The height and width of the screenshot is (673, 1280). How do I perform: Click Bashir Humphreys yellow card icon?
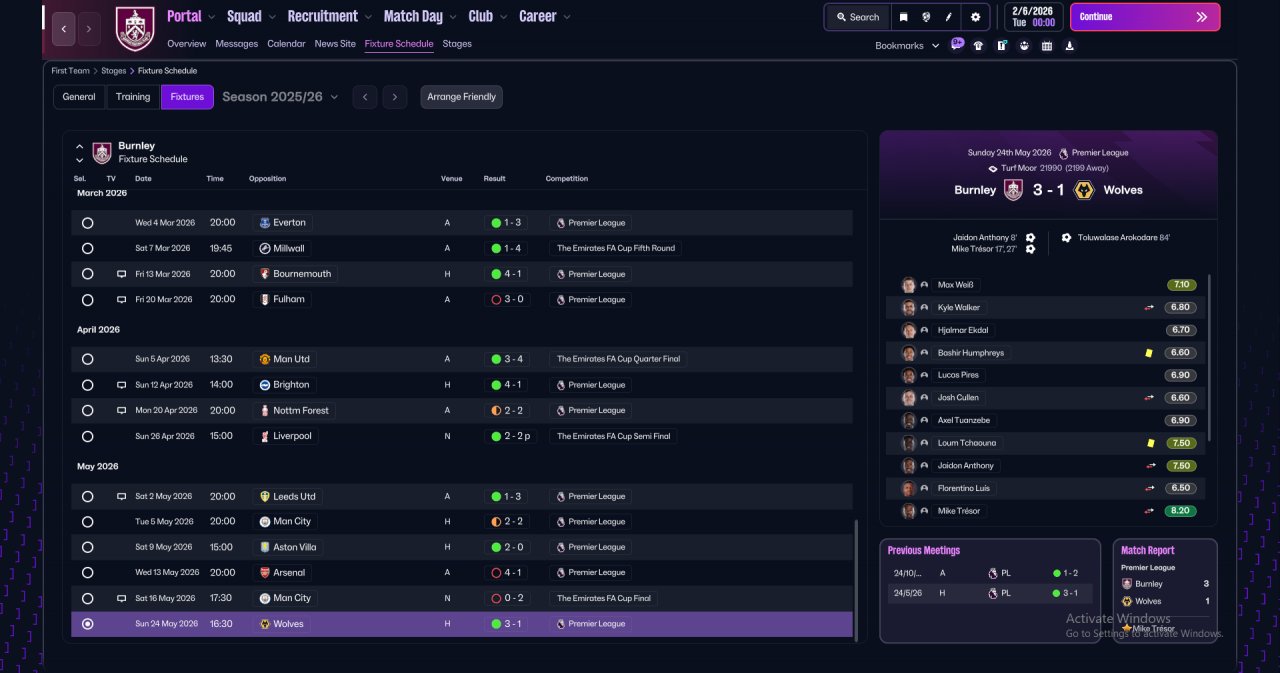tap(1150, 353)
